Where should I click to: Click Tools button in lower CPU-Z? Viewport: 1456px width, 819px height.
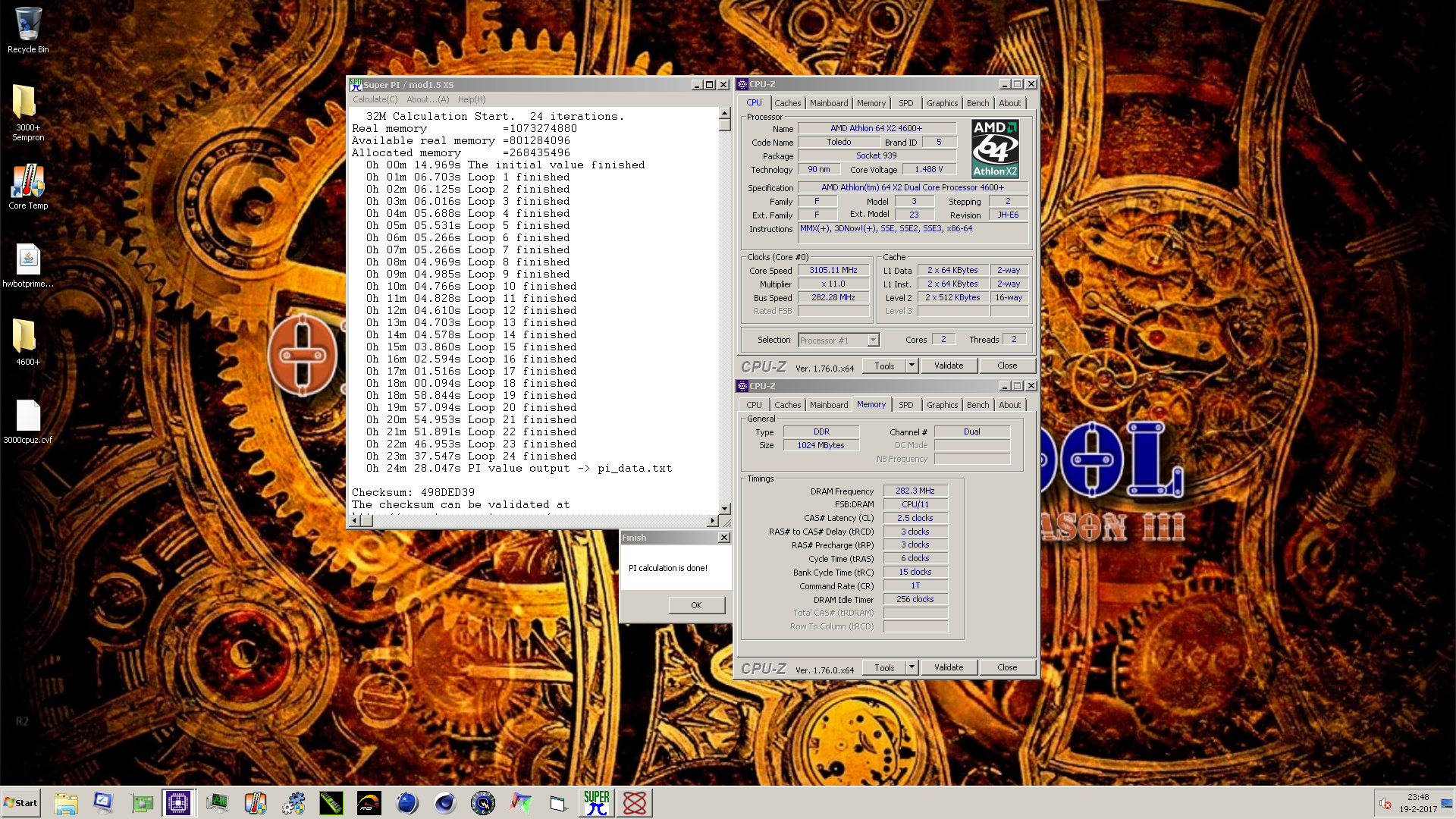point(884,668)
